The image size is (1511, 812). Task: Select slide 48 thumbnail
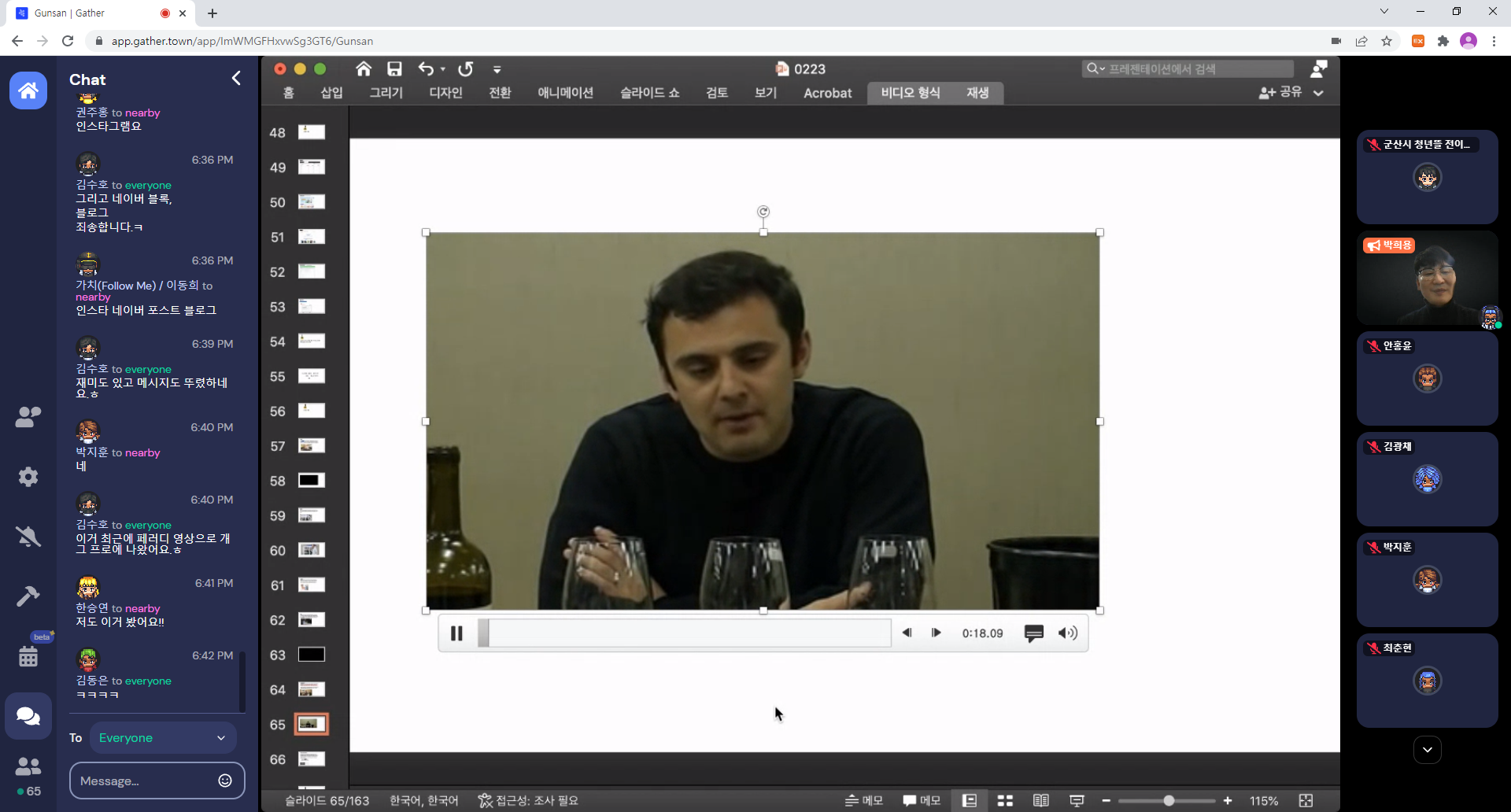point(312,132)
